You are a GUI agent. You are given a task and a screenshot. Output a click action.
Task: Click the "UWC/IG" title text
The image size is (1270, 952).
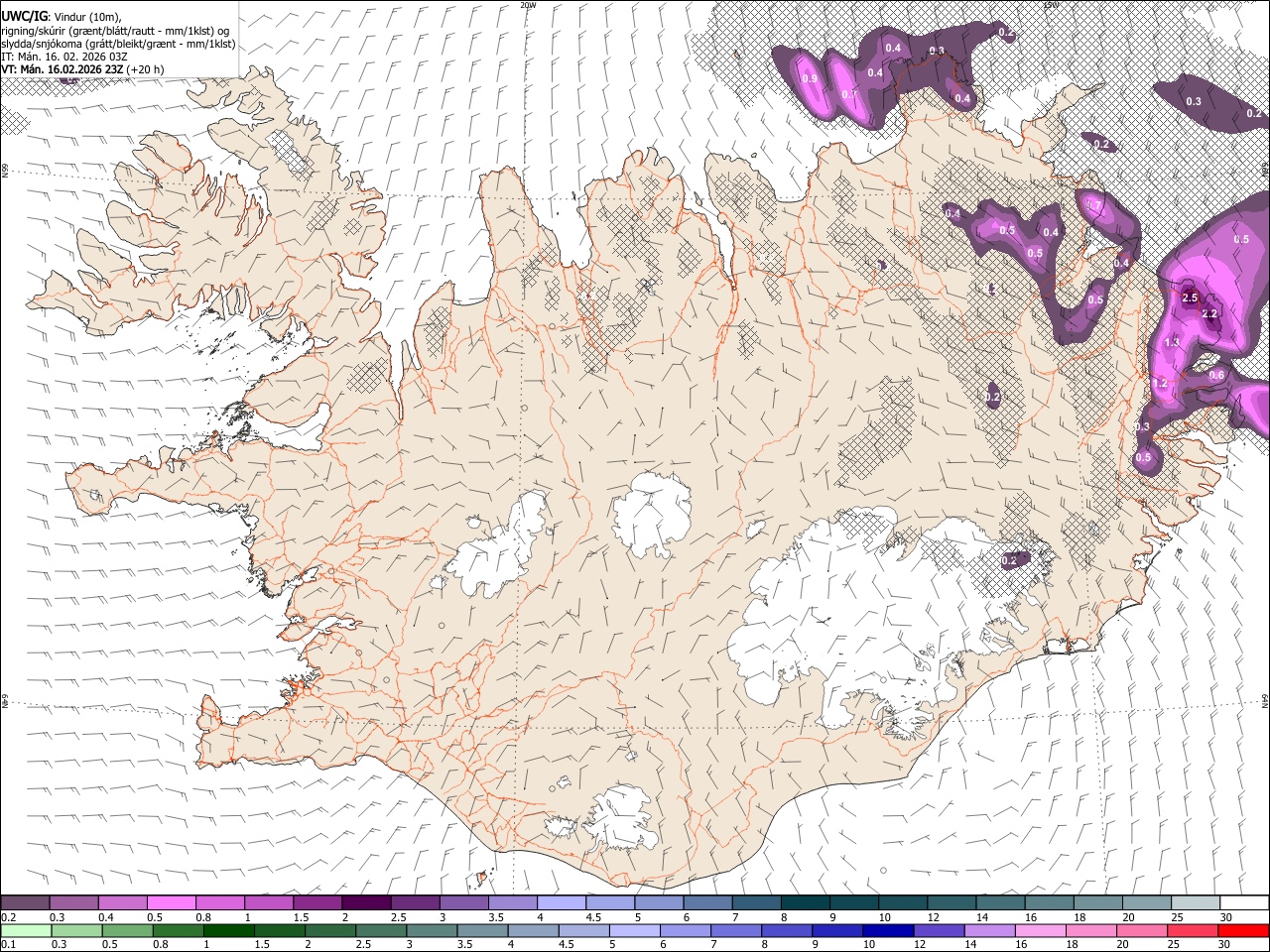pyautogui.click(x=23, y=15)
